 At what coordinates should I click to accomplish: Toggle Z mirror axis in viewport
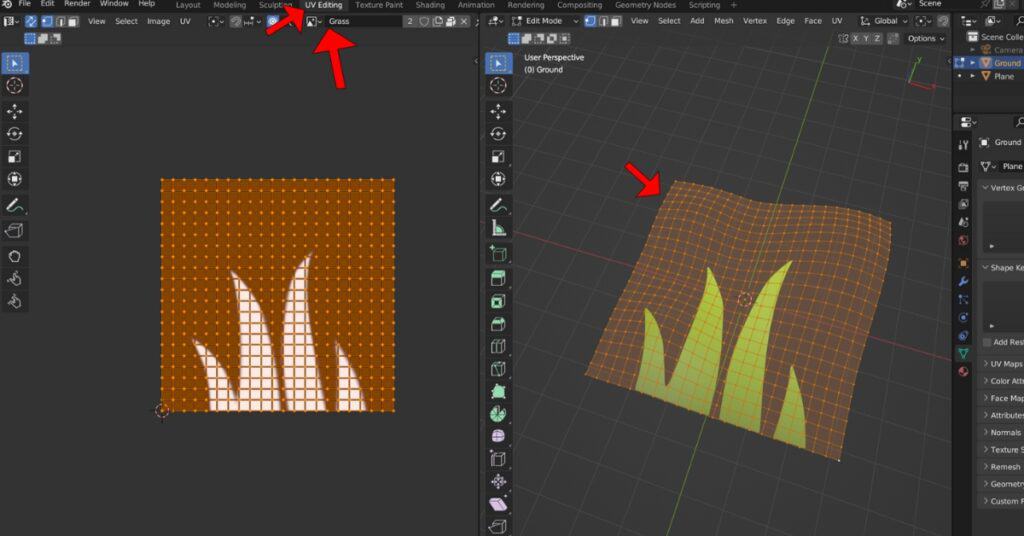[x=877, y=39]
